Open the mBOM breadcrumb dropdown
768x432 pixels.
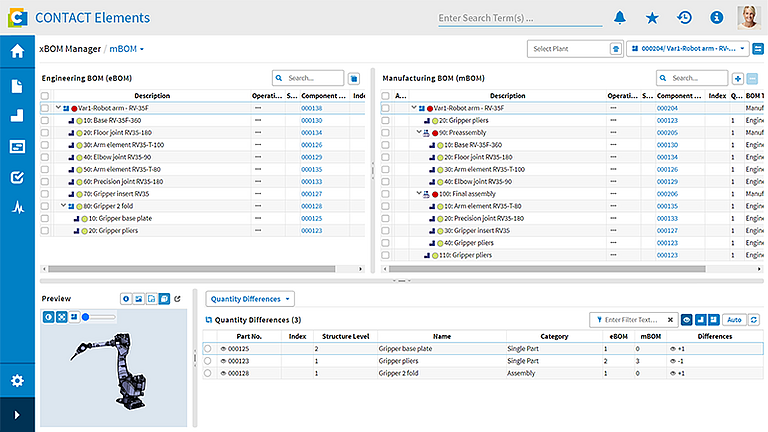(126, 49)
